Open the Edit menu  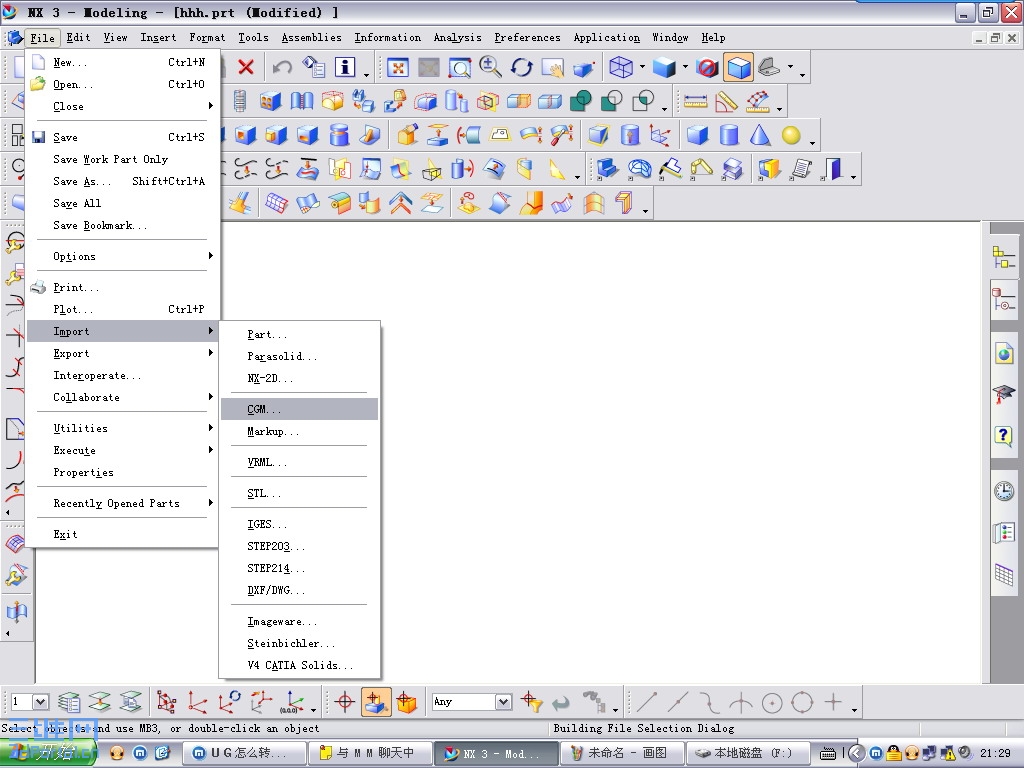point(78,37)
